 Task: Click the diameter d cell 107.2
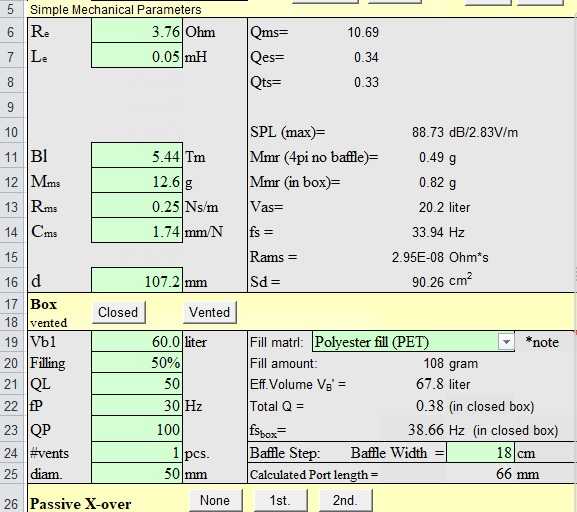point(137,281)
